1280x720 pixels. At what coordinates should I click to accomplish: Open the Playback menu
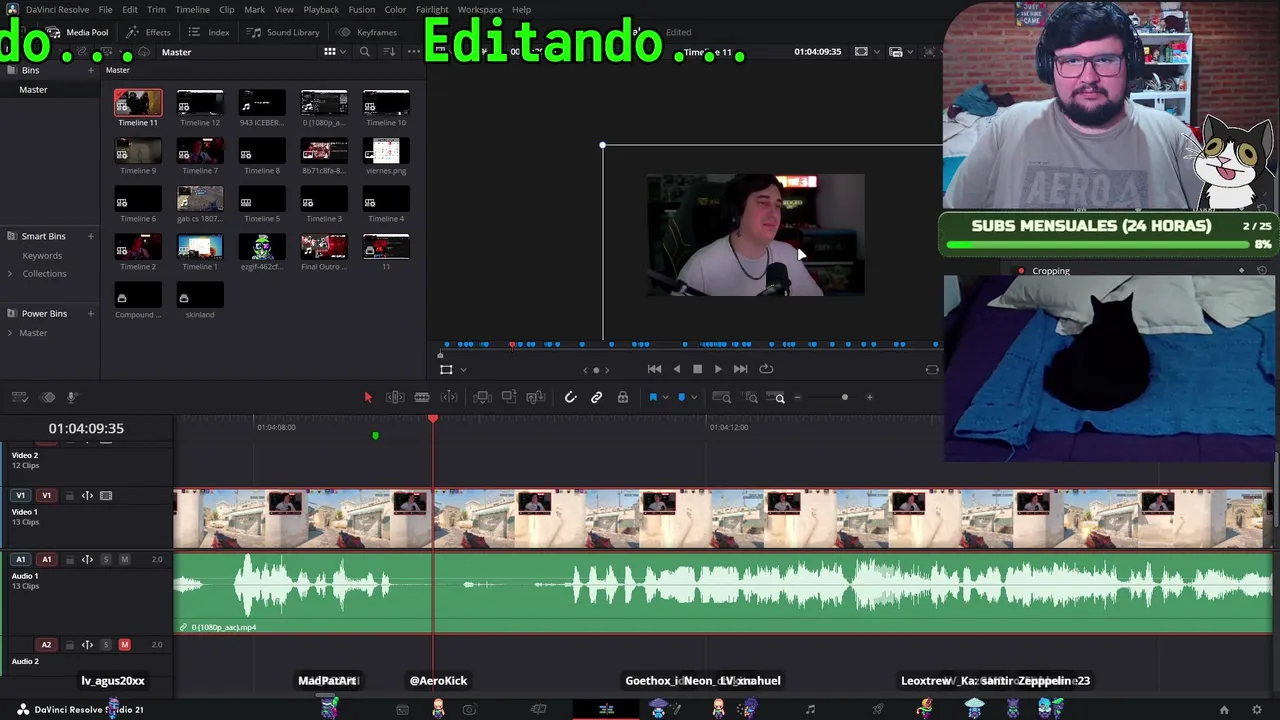pos(321,9)
